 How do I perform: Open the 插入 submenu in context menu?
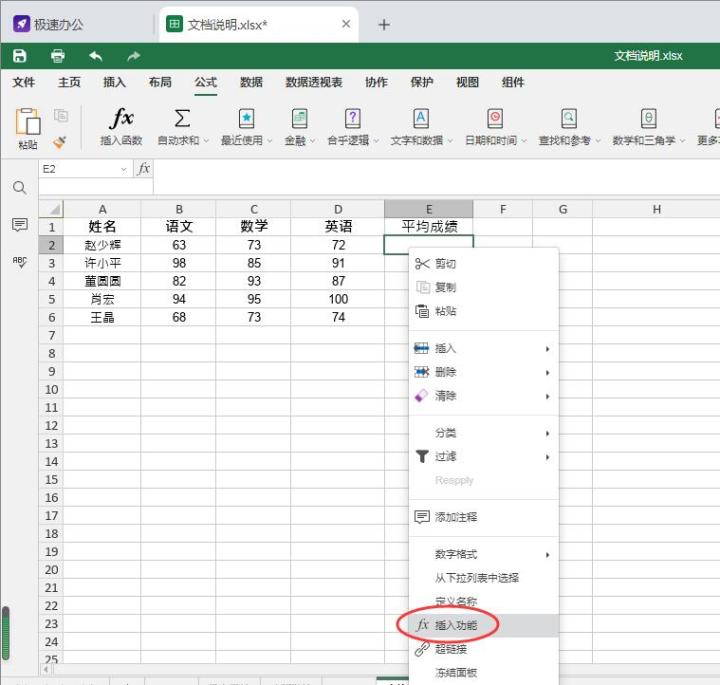tap(484, 348)
